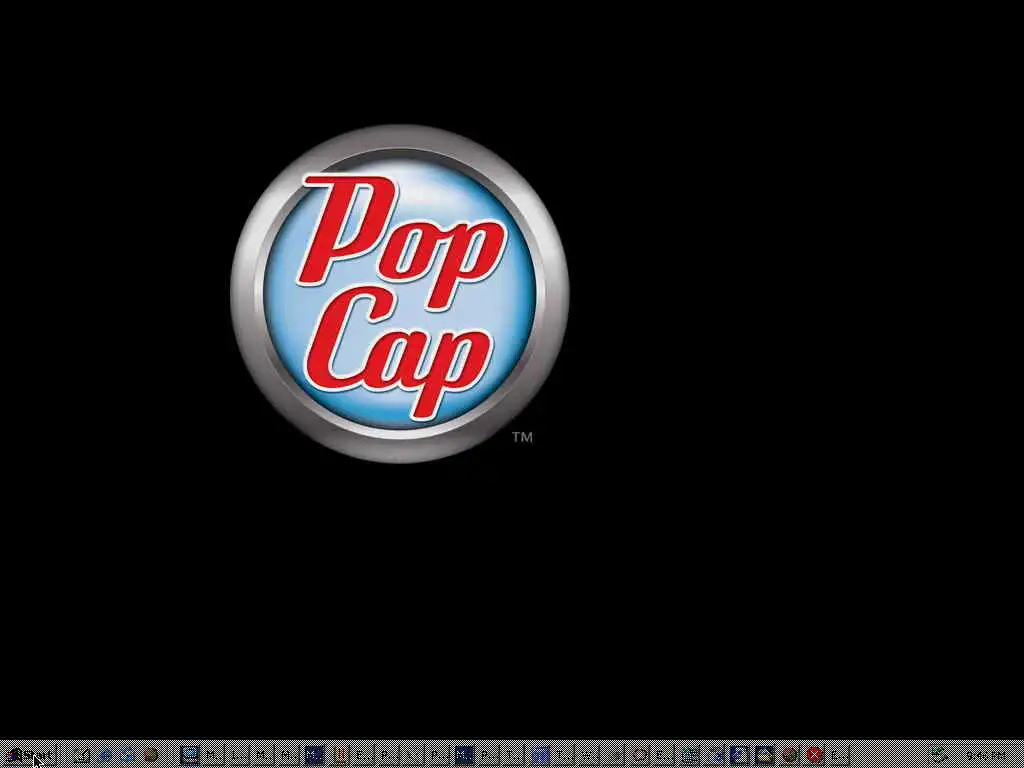Launch Internet Explorer from the Quick Launch bar

[x=104, y=756]
